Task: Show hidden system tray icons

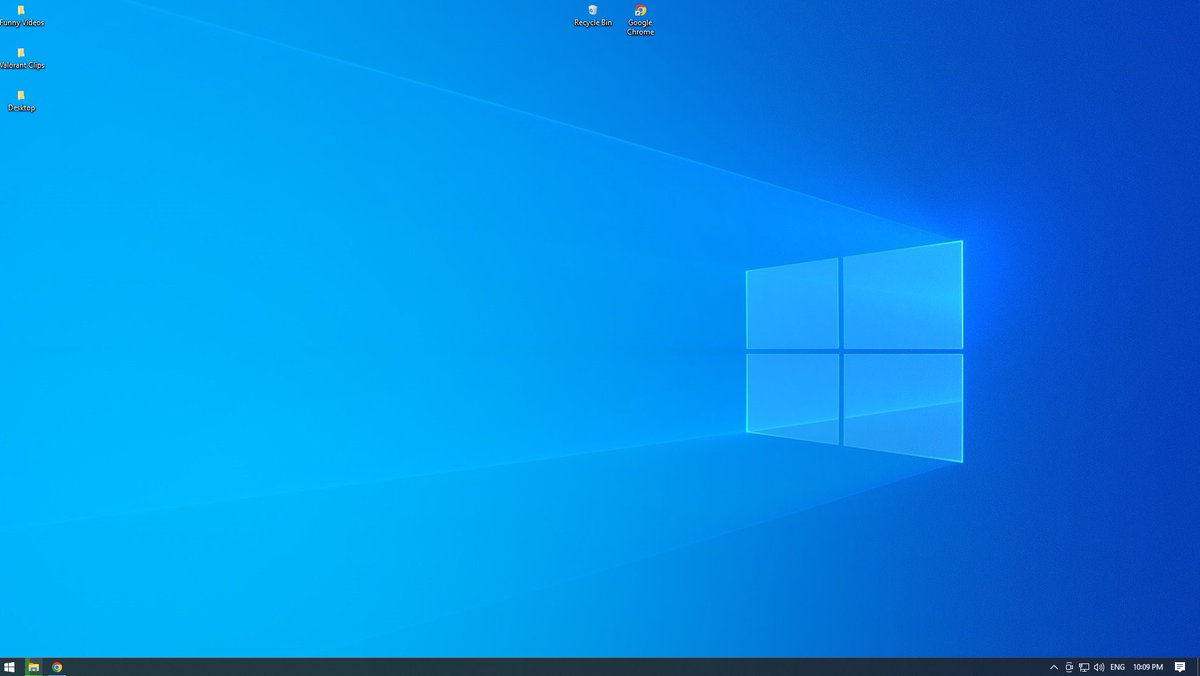Action: pyautogui.click(x=1053, y=667)
